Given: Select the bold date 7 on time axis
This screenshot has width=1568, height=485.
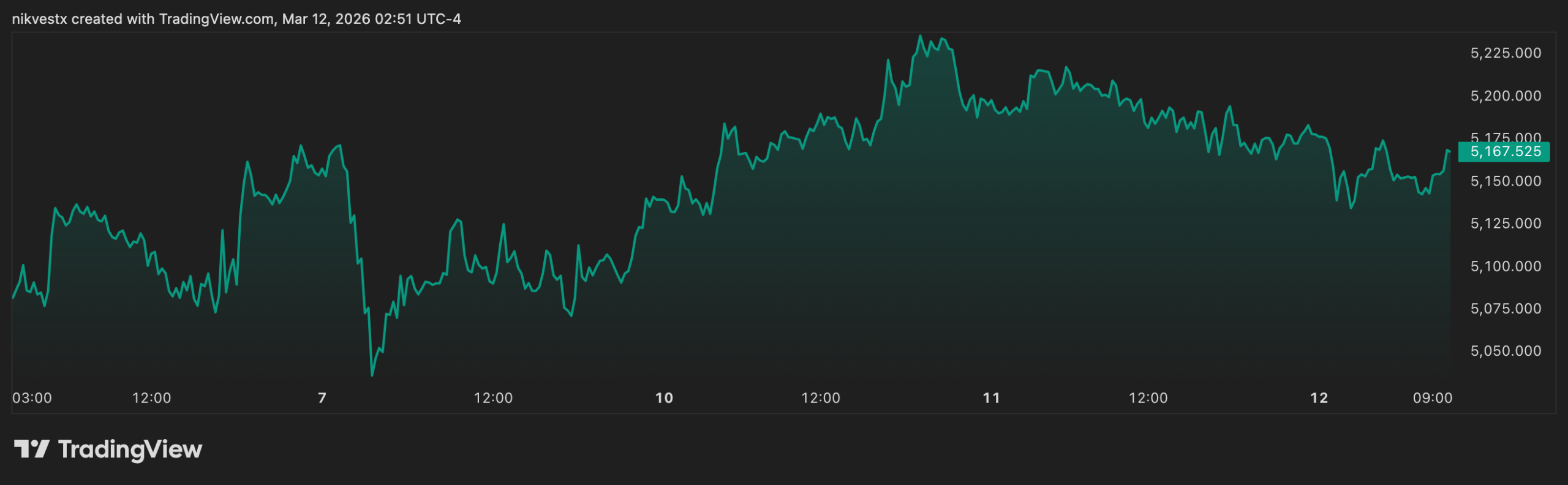Looking at the screenshot, I should (x=322, y=398).
